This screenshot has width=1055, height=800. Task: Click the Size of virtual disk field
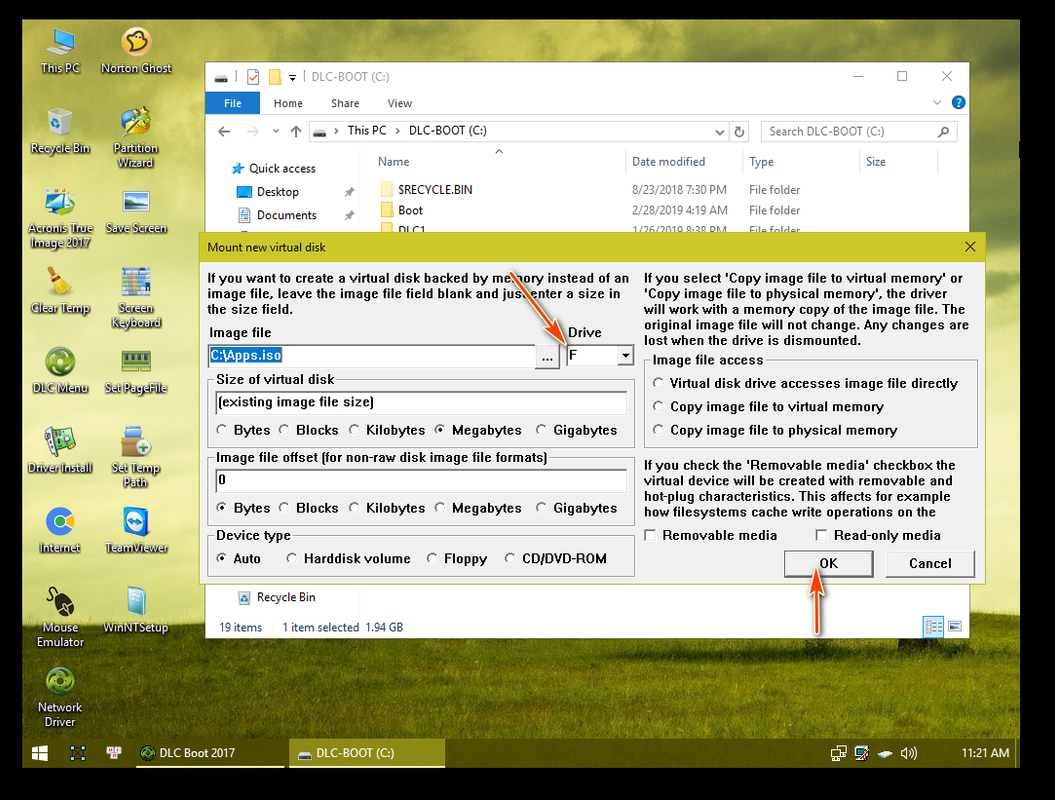(421, 402)
